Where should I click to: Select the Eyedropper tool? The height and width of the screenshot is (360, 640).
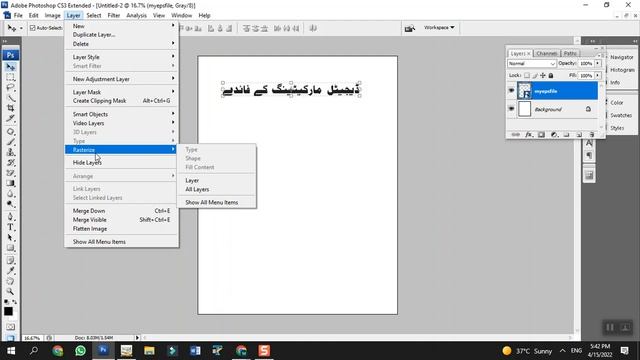click(11, 271)
